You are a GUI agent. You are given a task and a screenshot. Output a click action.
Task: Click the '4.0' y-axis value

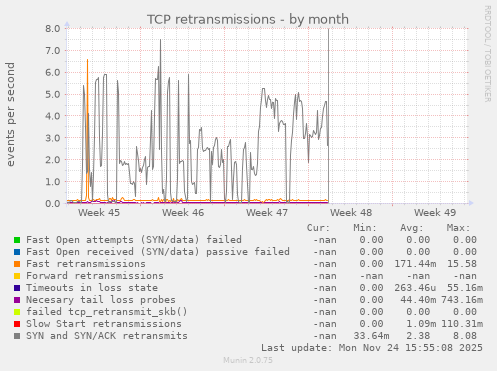coord(53,116)
